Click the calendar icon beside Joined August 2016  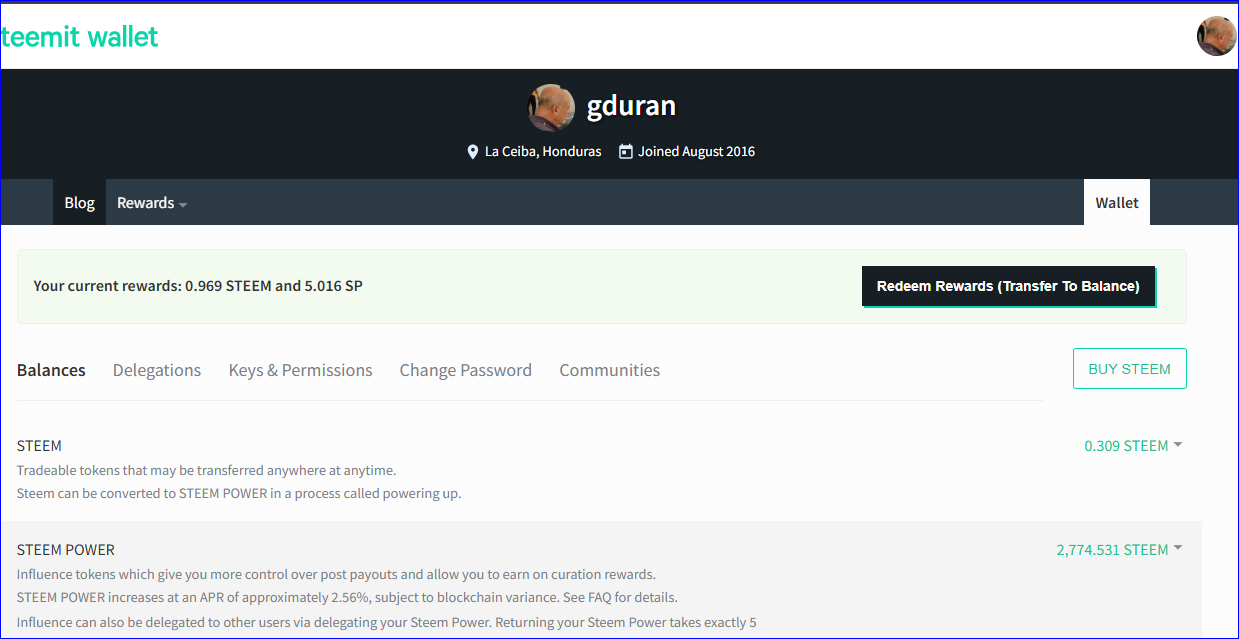click(x=626, y=152)
